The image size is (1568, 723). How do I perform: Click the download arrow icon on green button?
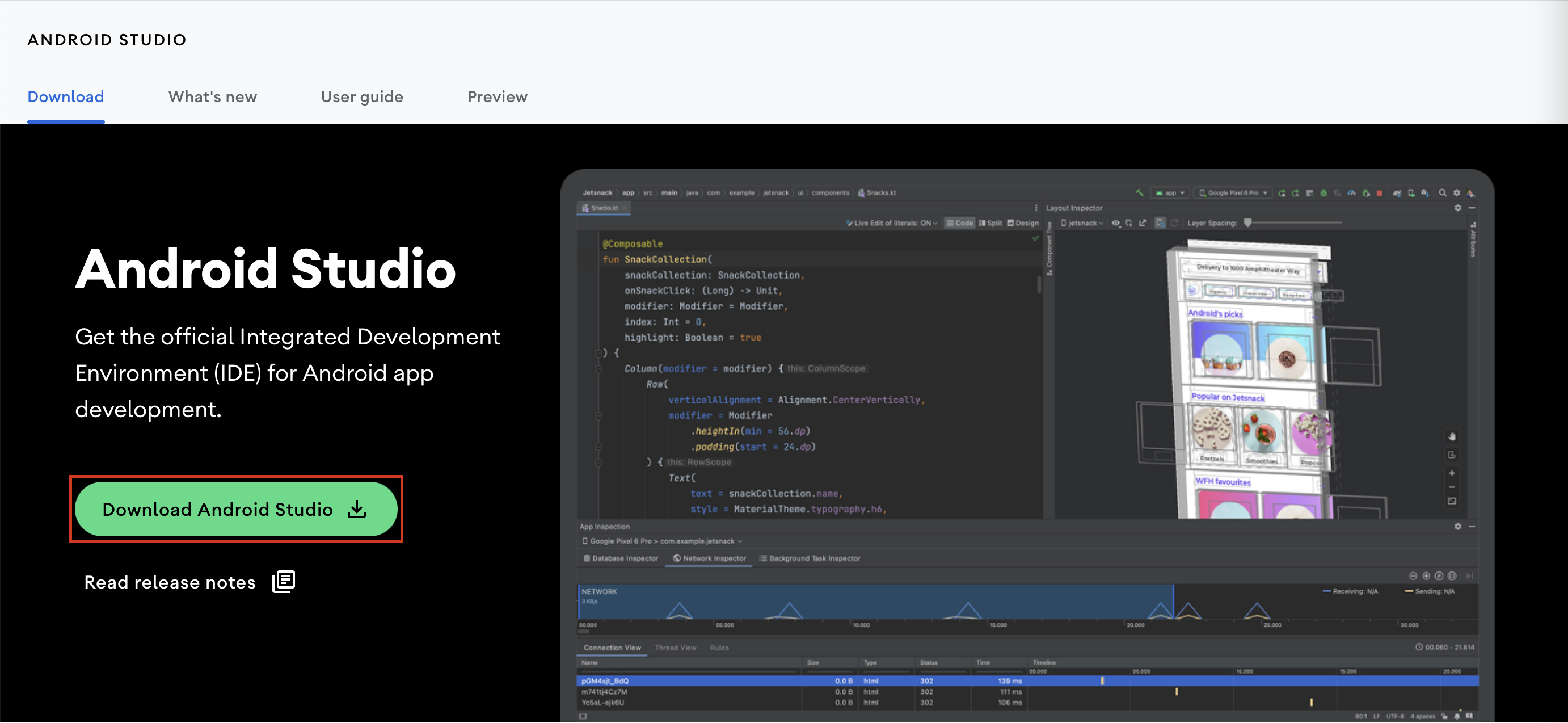[x=357, y=509]
